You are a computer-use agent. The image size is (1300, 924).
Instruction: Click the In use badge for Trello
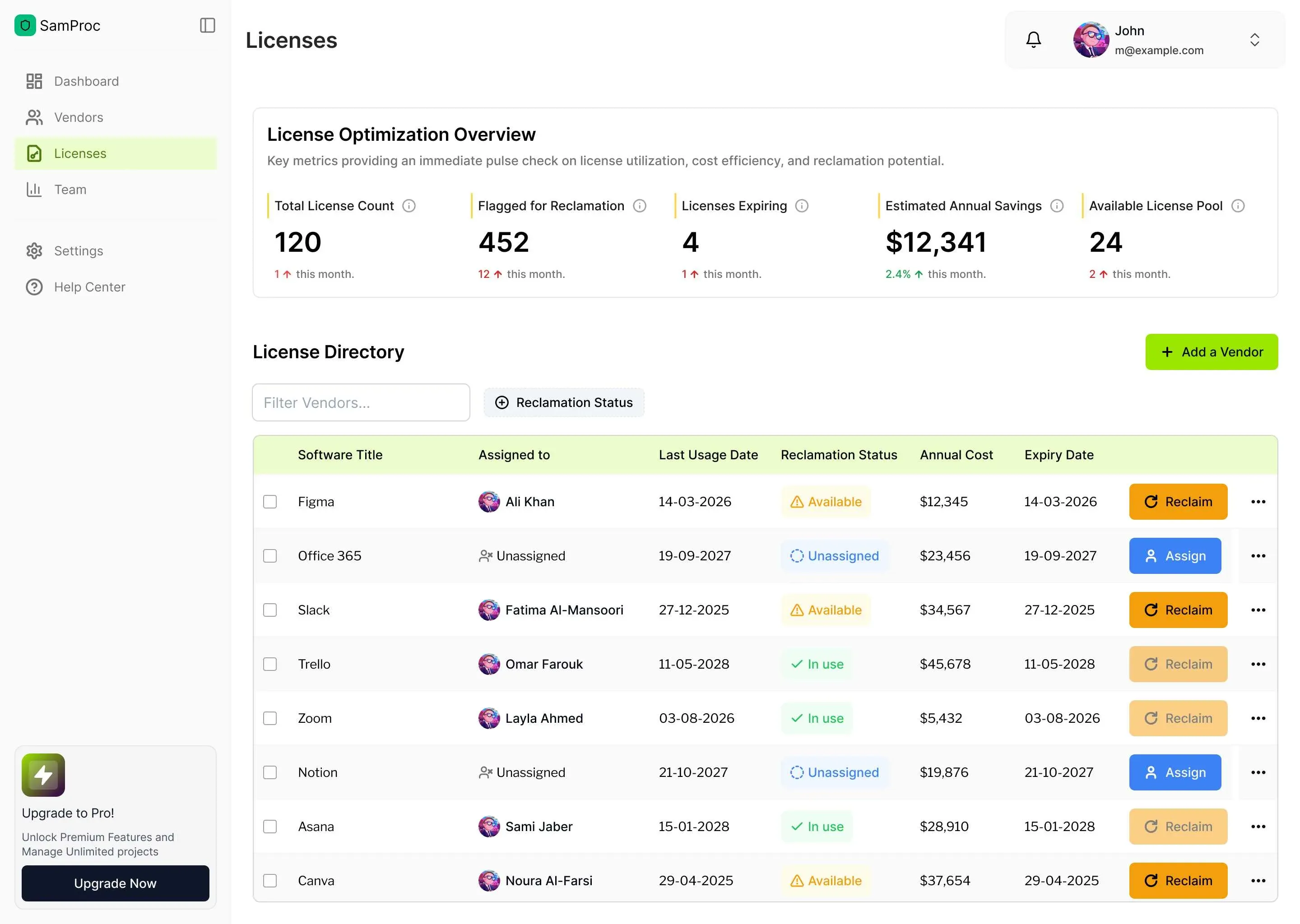coord(817,665)
